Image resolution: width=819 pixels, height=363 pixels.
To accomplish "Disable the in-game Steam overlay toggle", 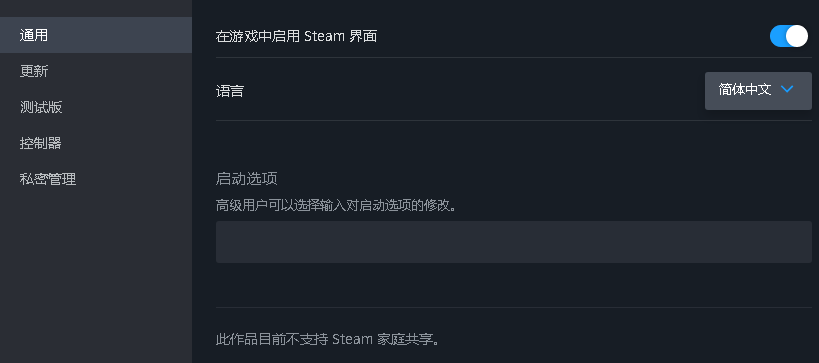I will click(x=789, y=36).
